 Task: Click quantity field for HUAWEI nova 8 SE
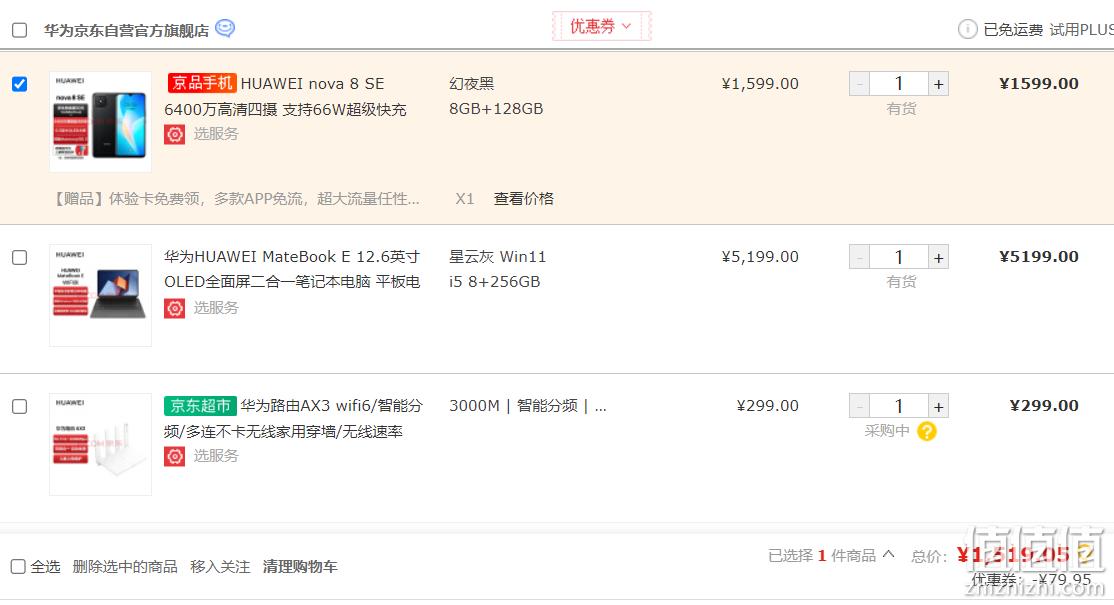pos(899,84)
